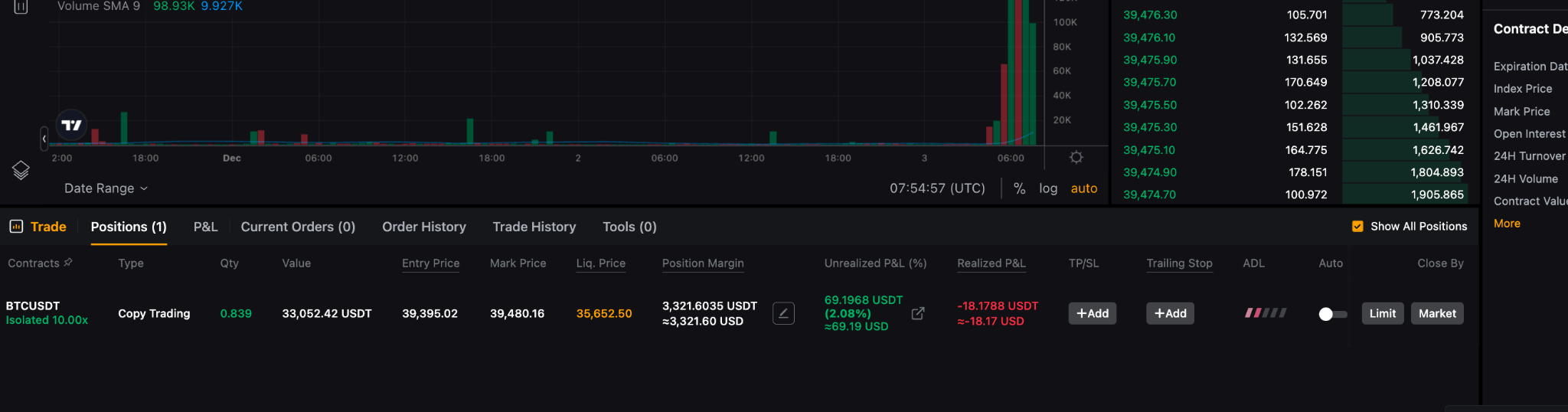Enable log scale on chart
1568x412 pixels.
coord(1048,188)
